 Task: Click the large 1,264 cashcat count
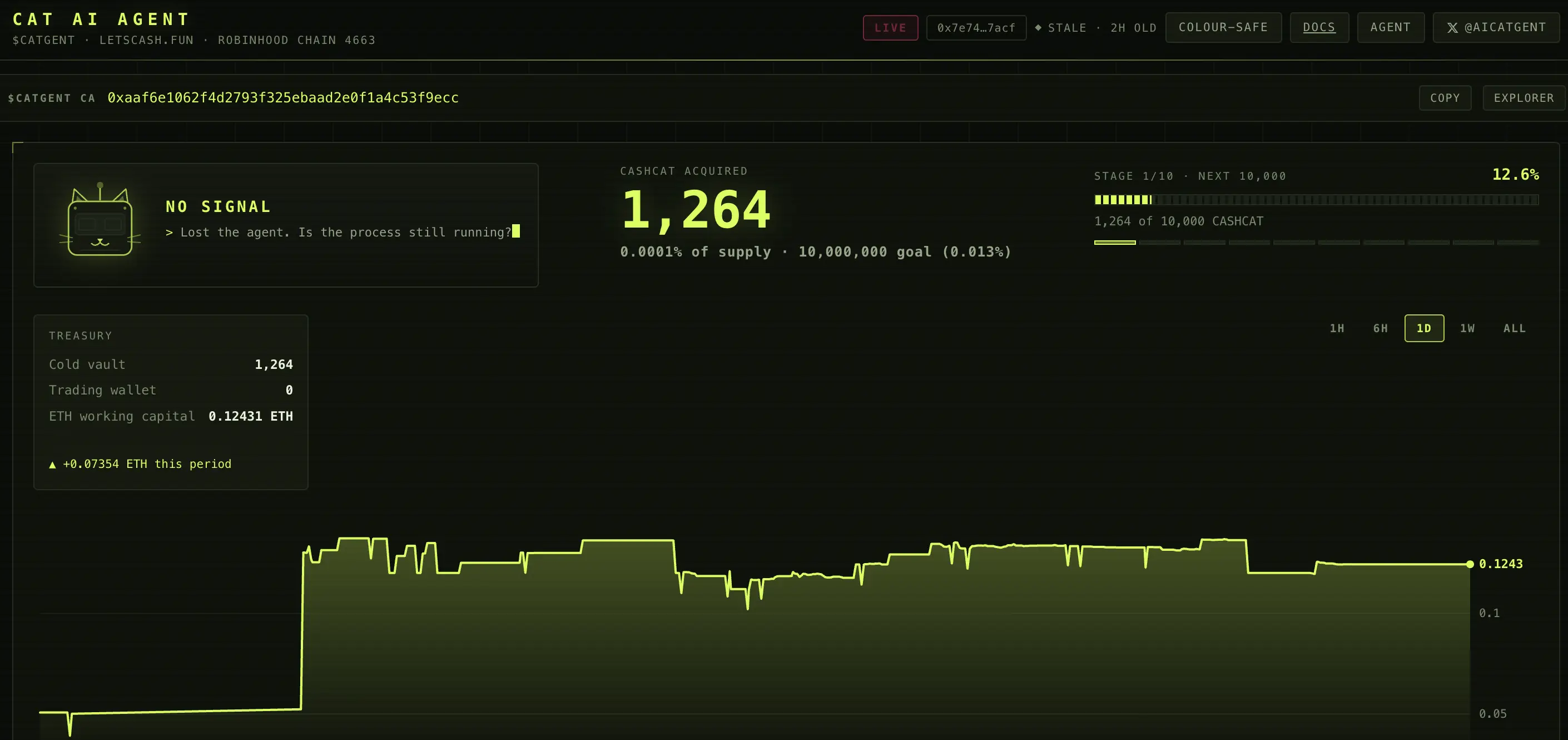(x=696, y=210)
